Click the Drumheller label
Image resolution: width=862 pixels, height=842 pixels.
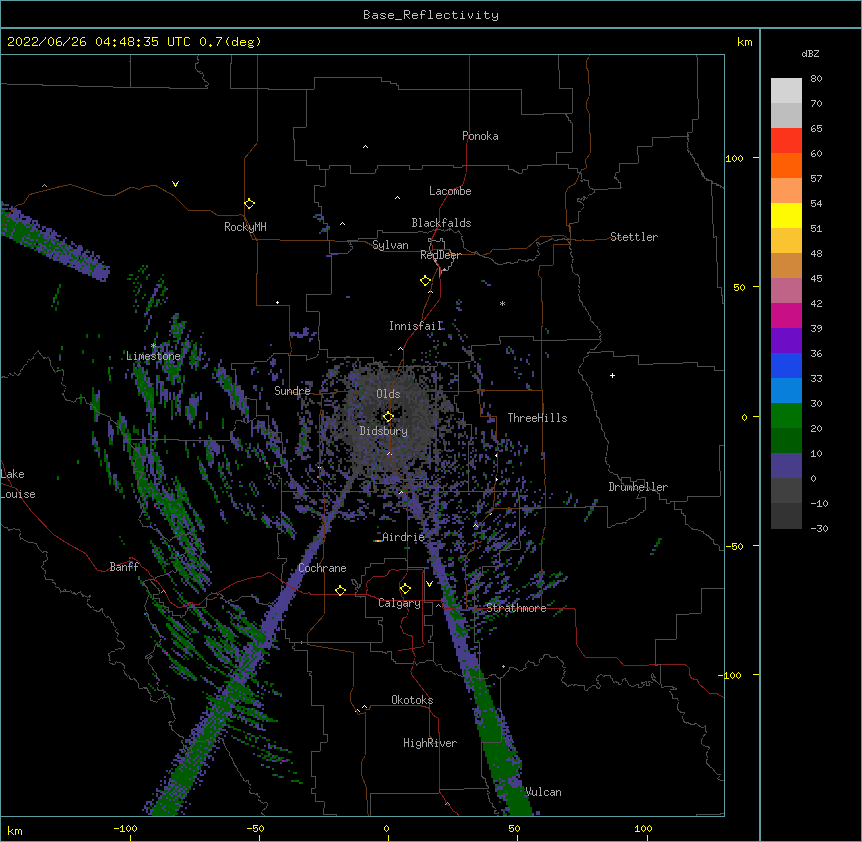tap(638, 487)
